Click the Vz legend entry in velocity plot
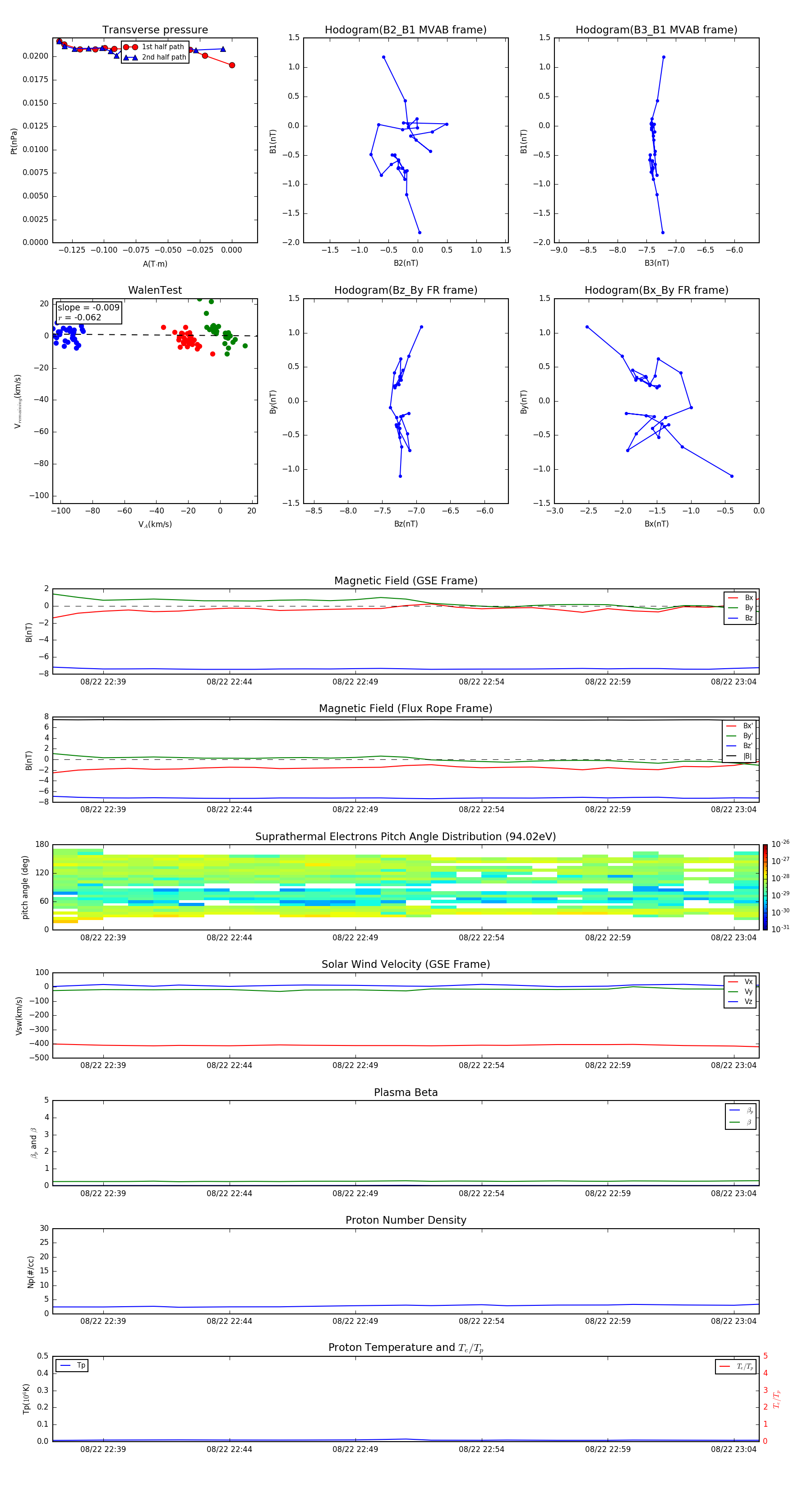Image resolution: width=812 pixels, height=1489 pixels. 740,1002
